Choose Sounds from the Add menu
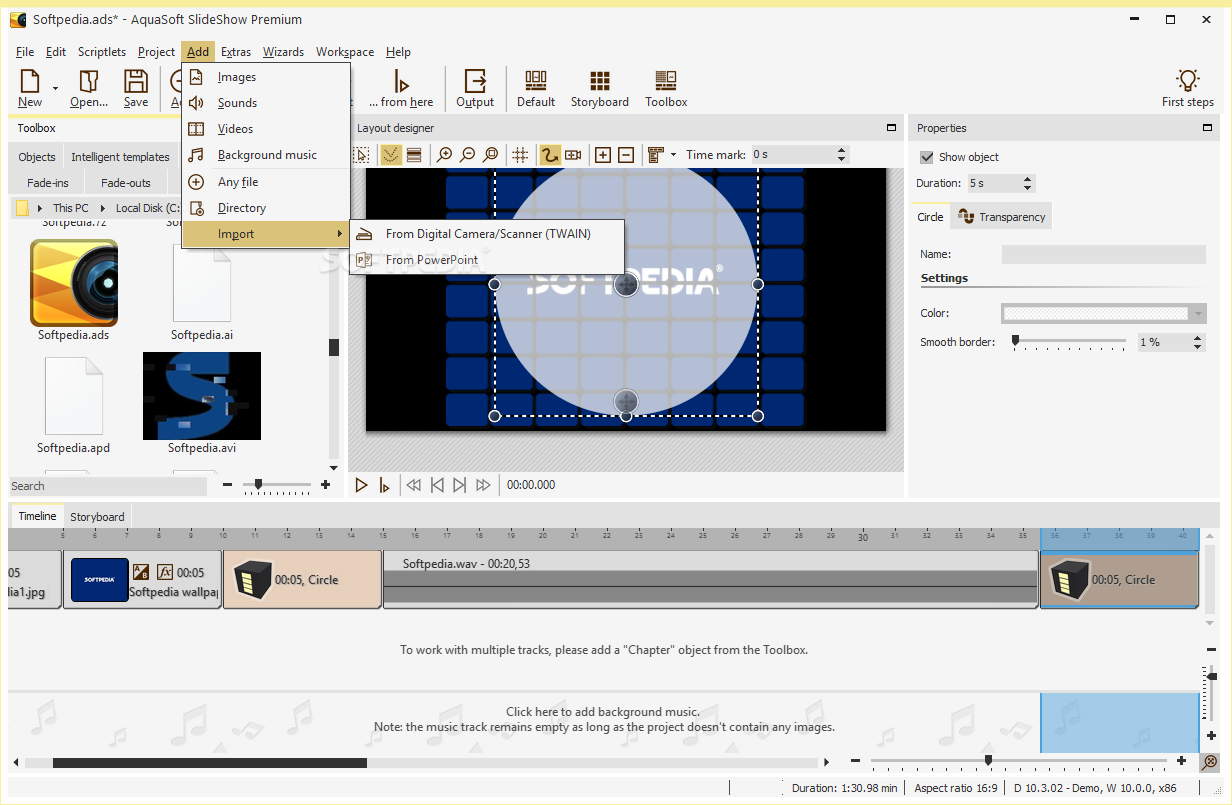The image size is (1232, 805). click(266, 103)
